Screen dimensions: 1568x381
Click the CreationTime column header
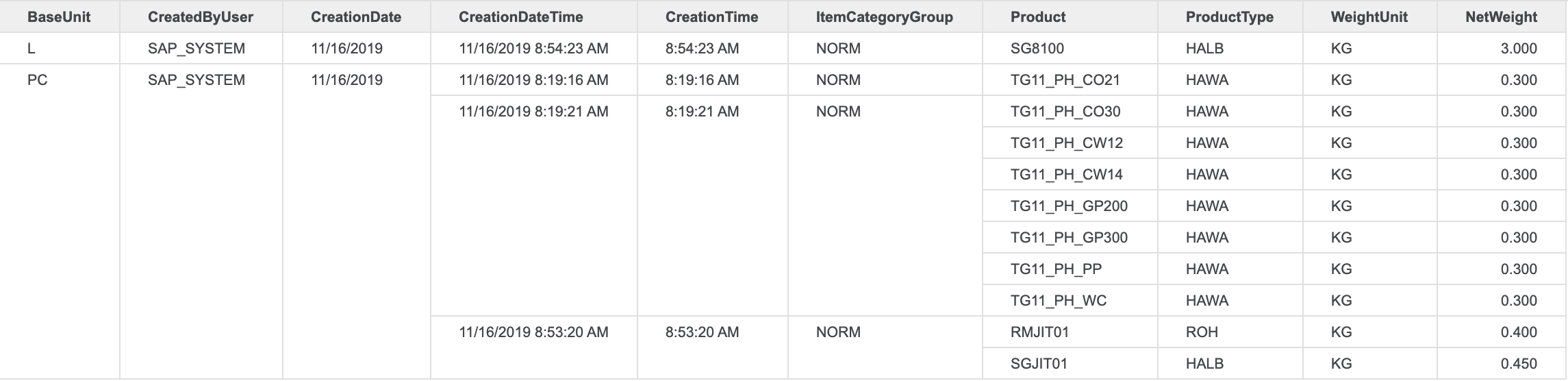click(711, 17)
